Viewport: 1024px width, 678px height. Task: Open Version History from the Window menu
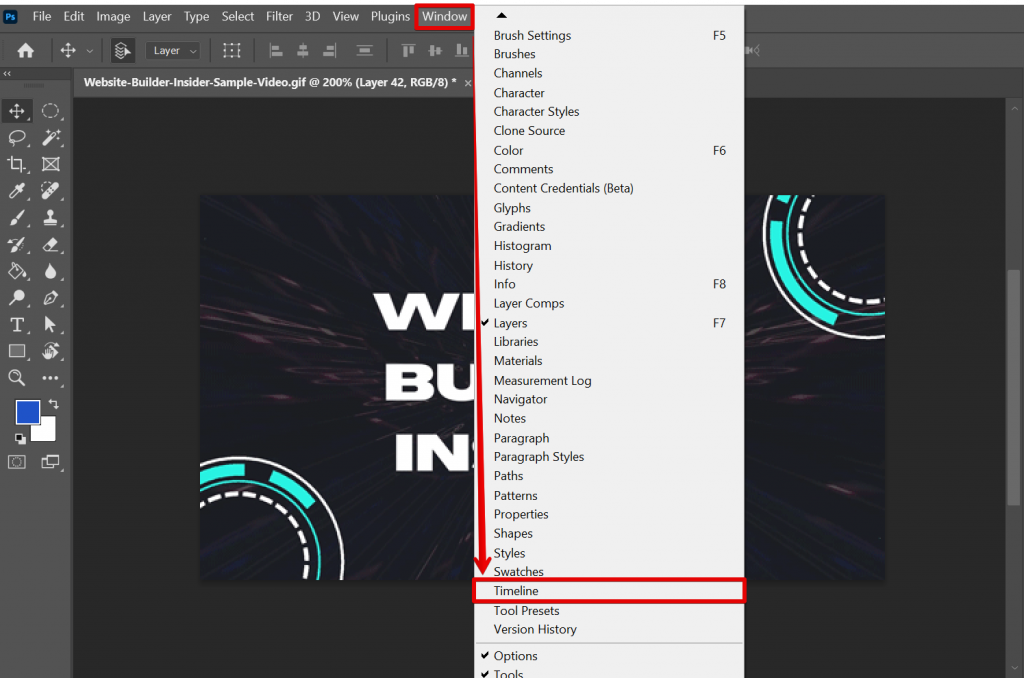coord(535,629)
